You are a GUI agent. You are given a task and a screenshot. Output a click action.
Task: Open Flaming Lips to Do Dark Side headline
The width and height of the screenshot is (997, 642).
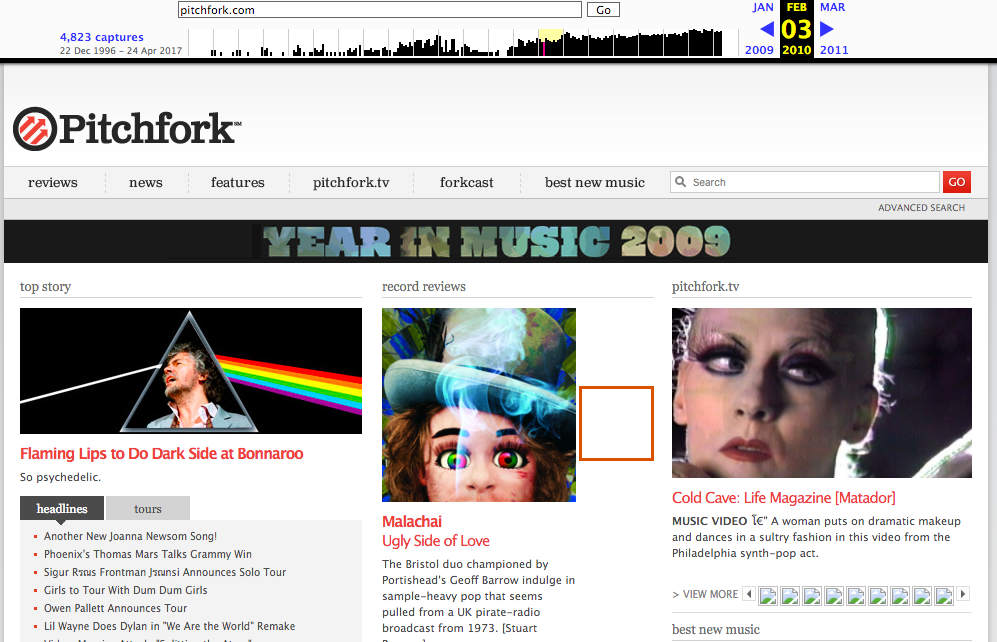pyautogui.click(x=162, y=454)
